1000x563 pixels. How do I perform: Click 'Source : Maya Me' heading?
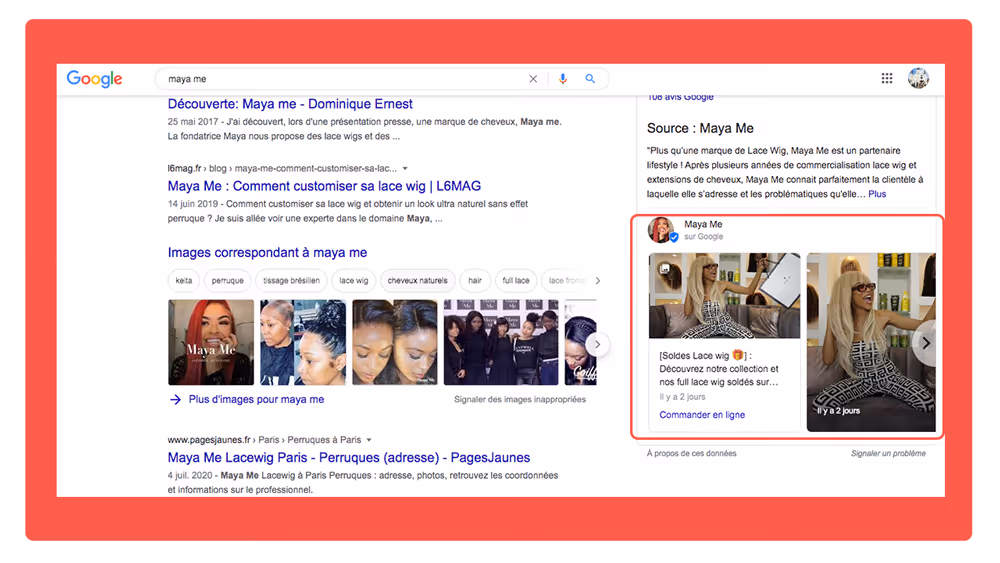(700, 128)
